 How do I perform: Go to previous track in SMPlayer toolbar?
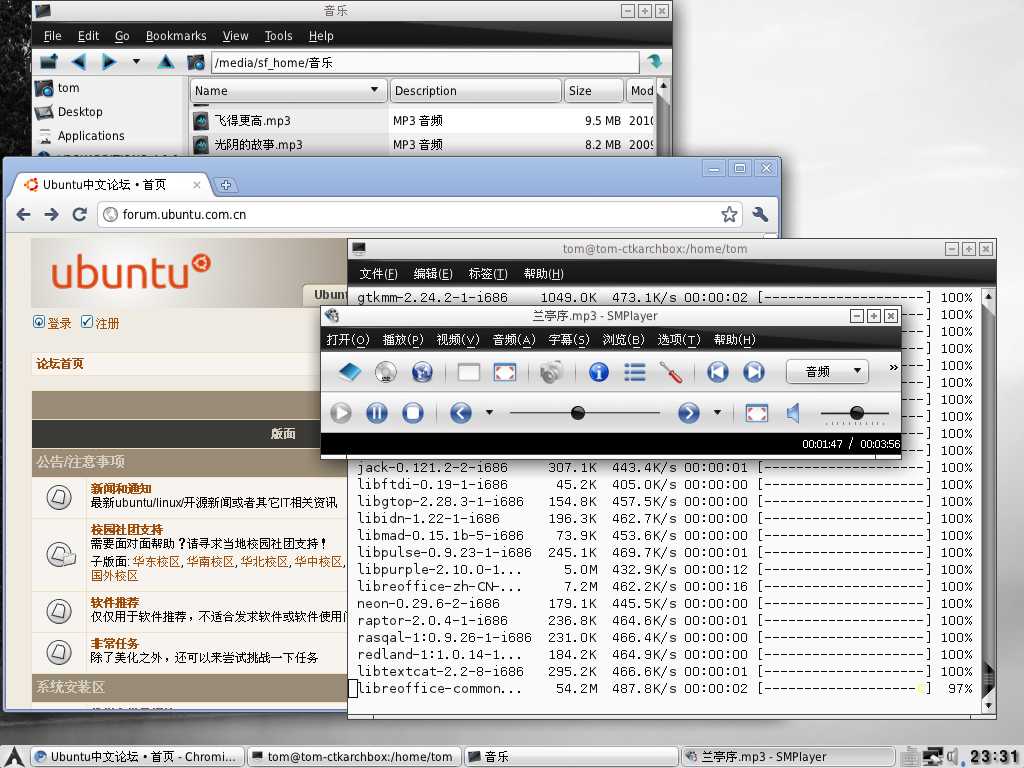[x=718, y=372]
